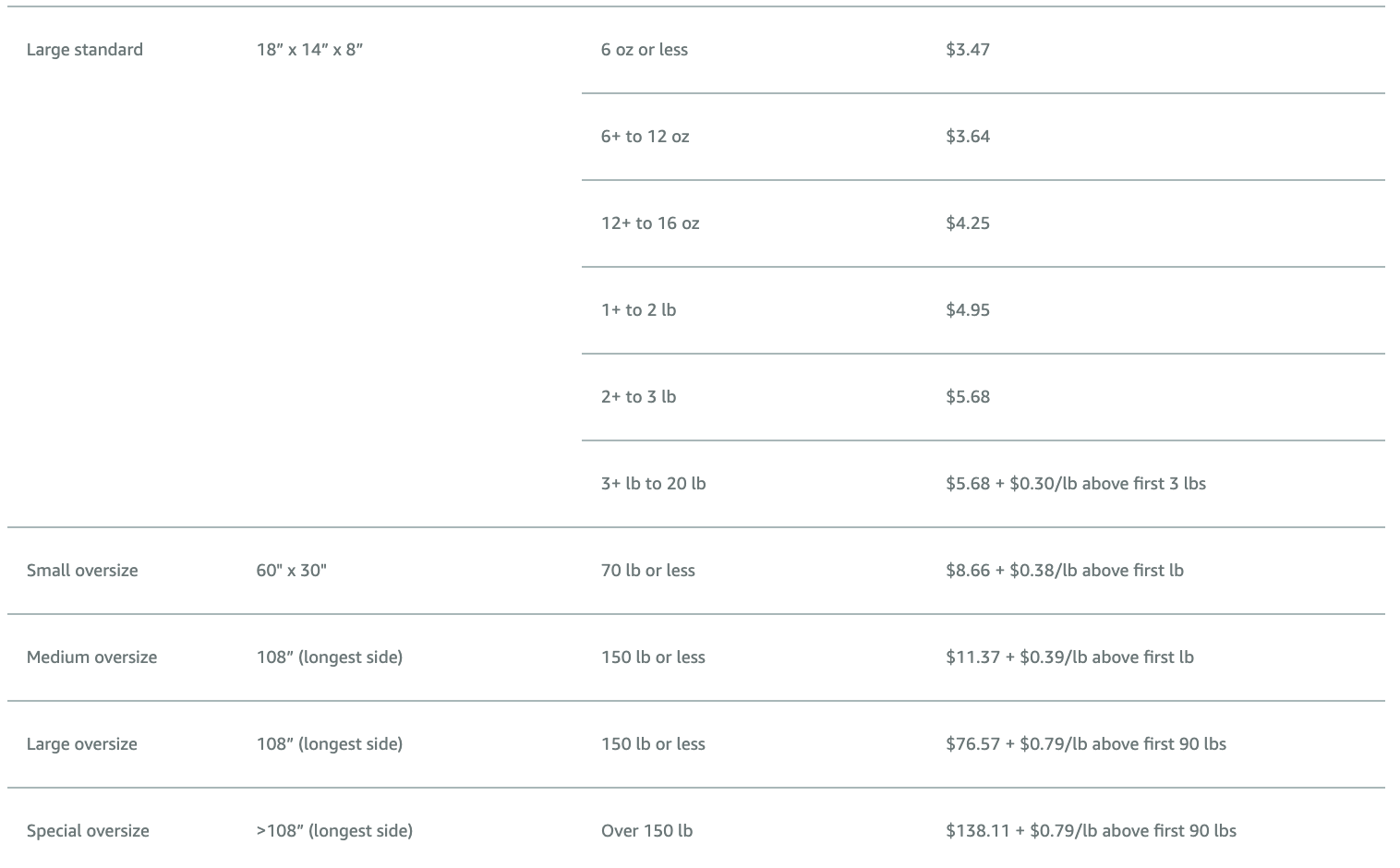Select the $4.95 fee amount
The width and height of the screenshot is (1400, 868).
(968, 310)
